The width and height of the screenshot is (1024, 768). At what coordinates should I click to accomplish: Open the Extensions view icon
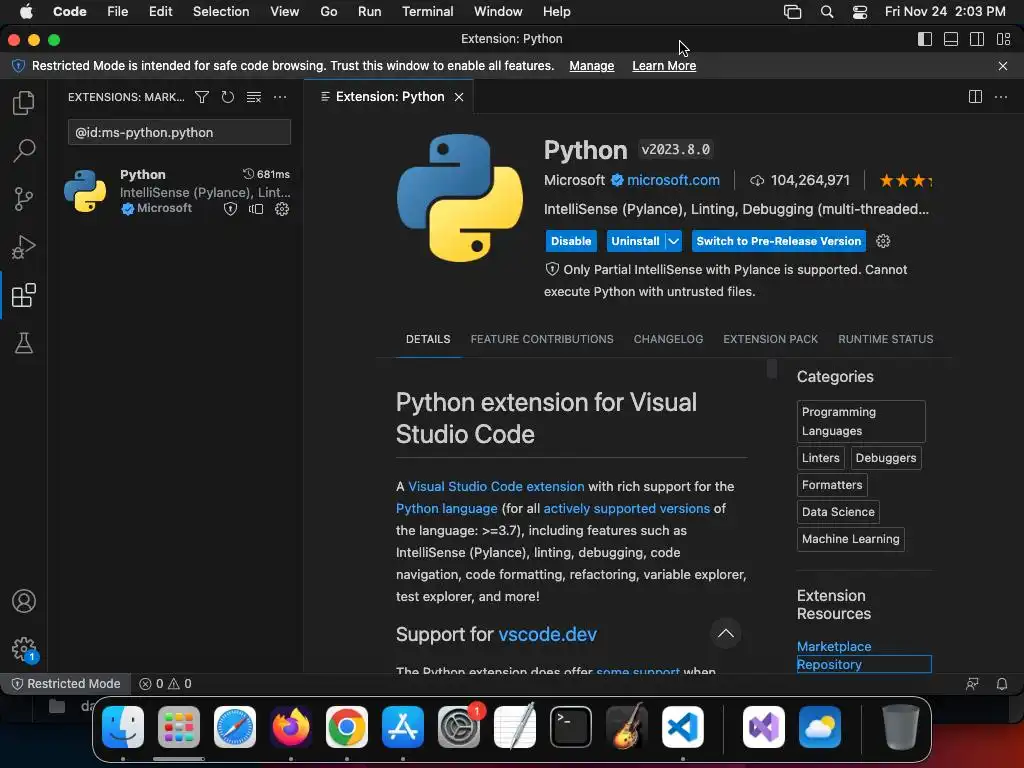point(24,295)
